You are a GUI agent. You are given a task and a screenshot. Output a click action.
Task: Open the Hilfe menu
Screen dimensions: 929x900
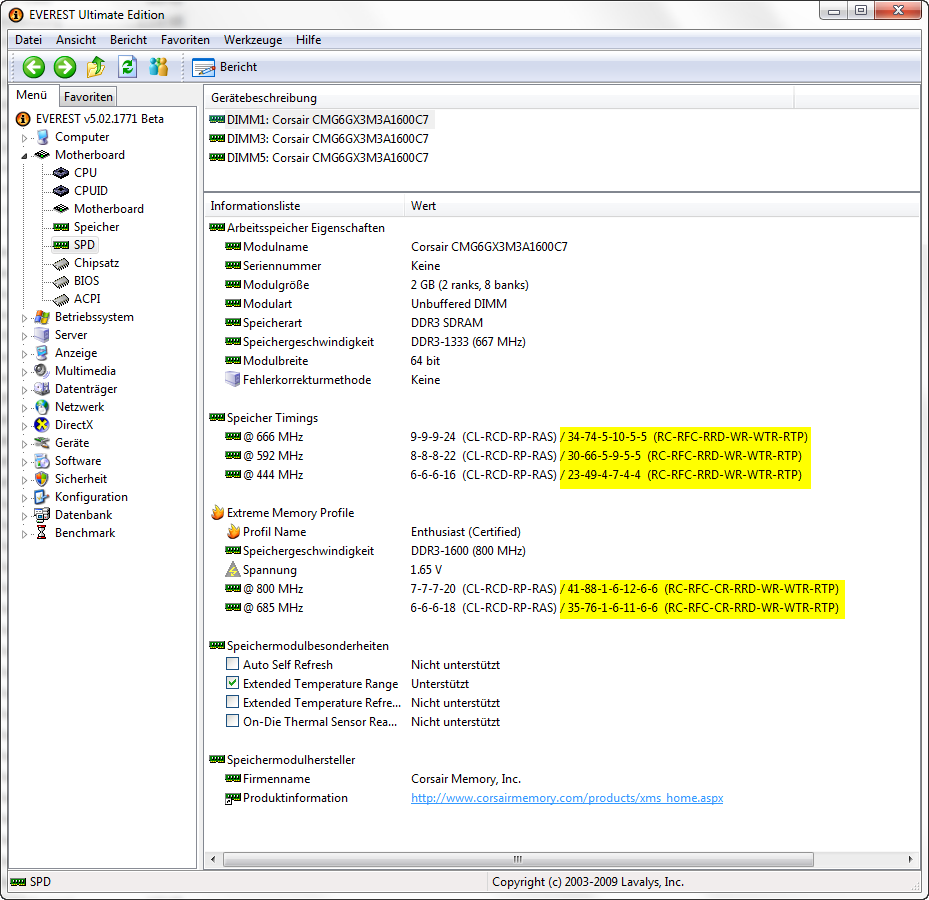pyautogui.click(x=309, y=40)
